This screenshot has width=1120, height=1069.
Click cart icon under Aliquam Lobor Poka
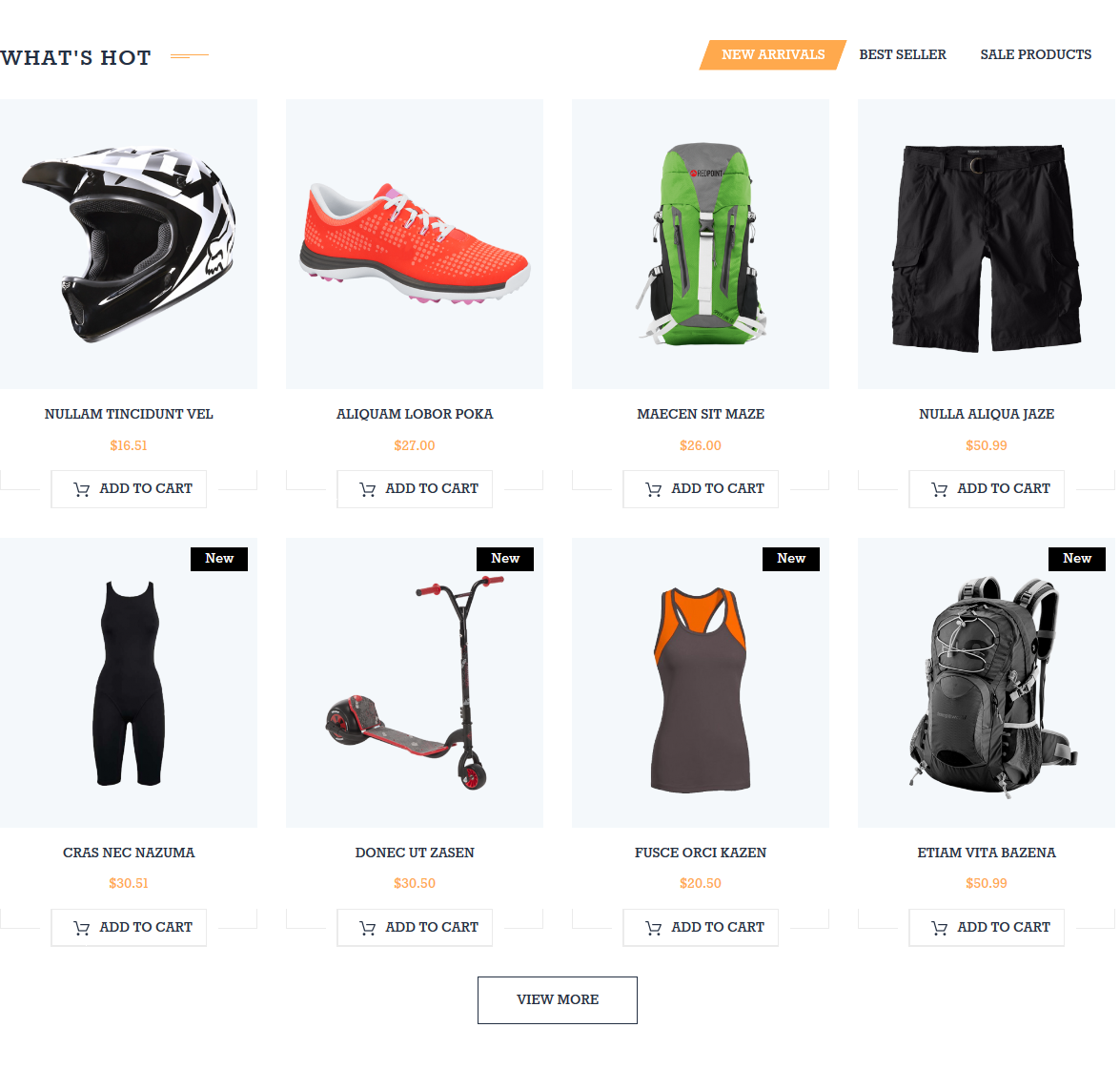click(x=367, y=489)
